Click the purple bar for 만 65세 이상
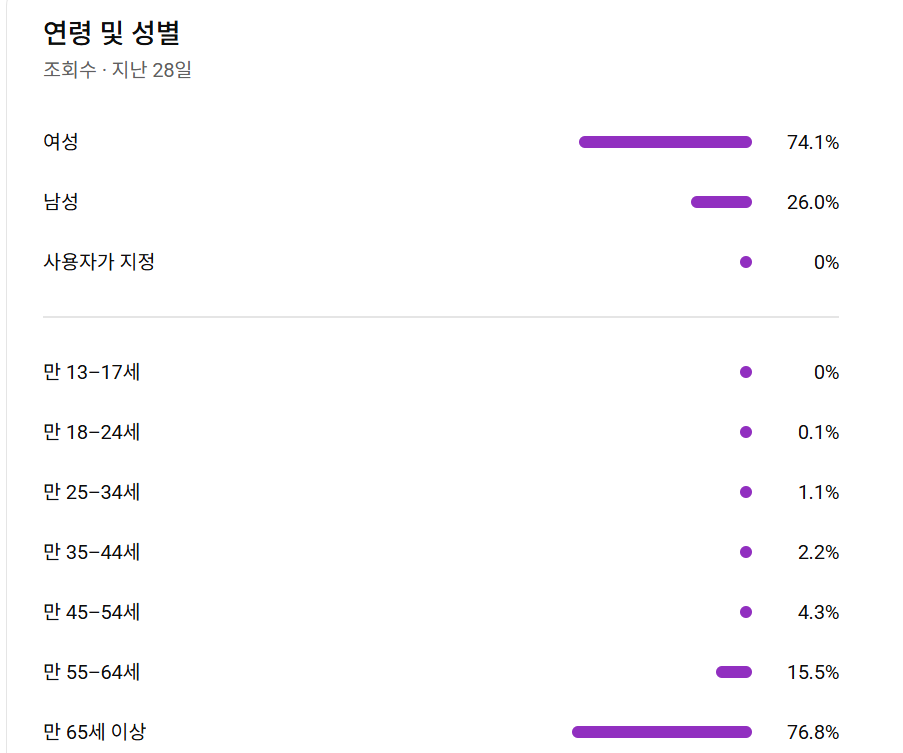 661,732
